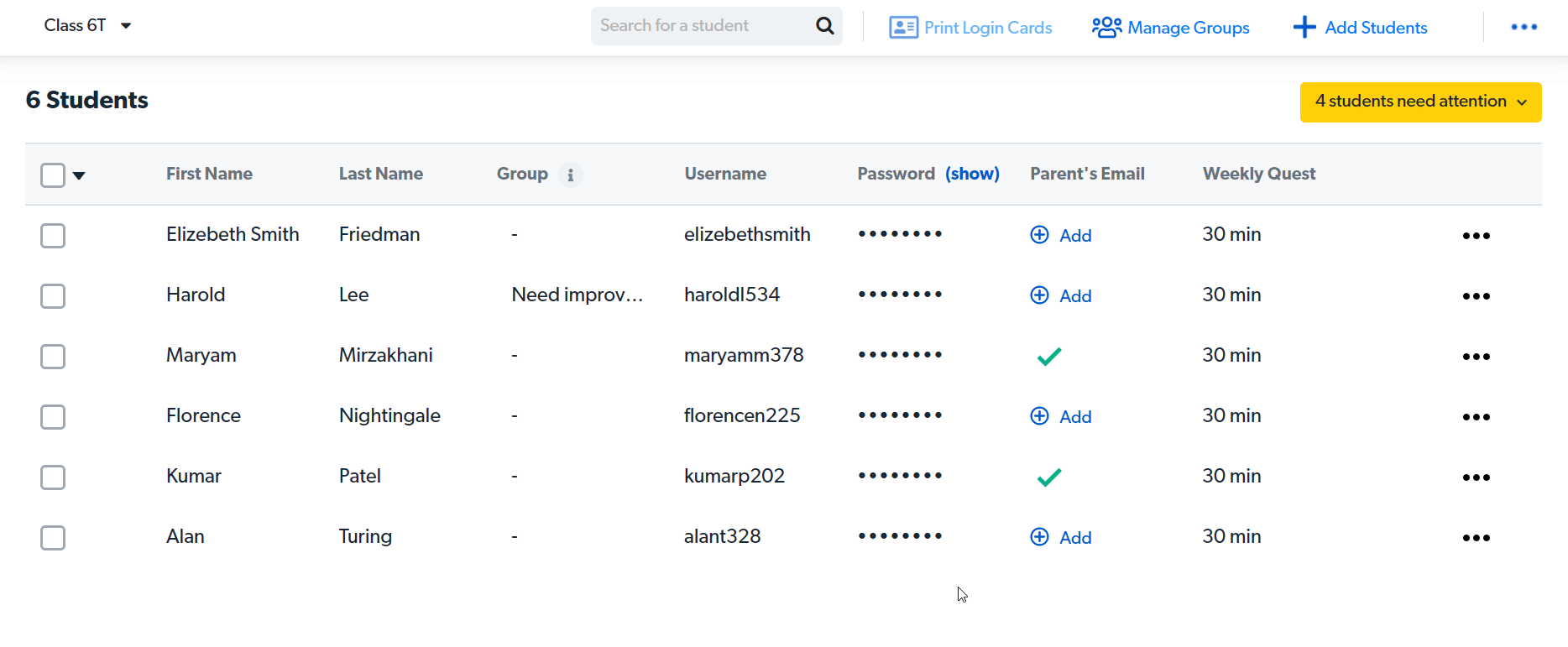Click the Weekly Quest column header
The height and width of the screenshot is (647, 1568).
pos(1258,174)
